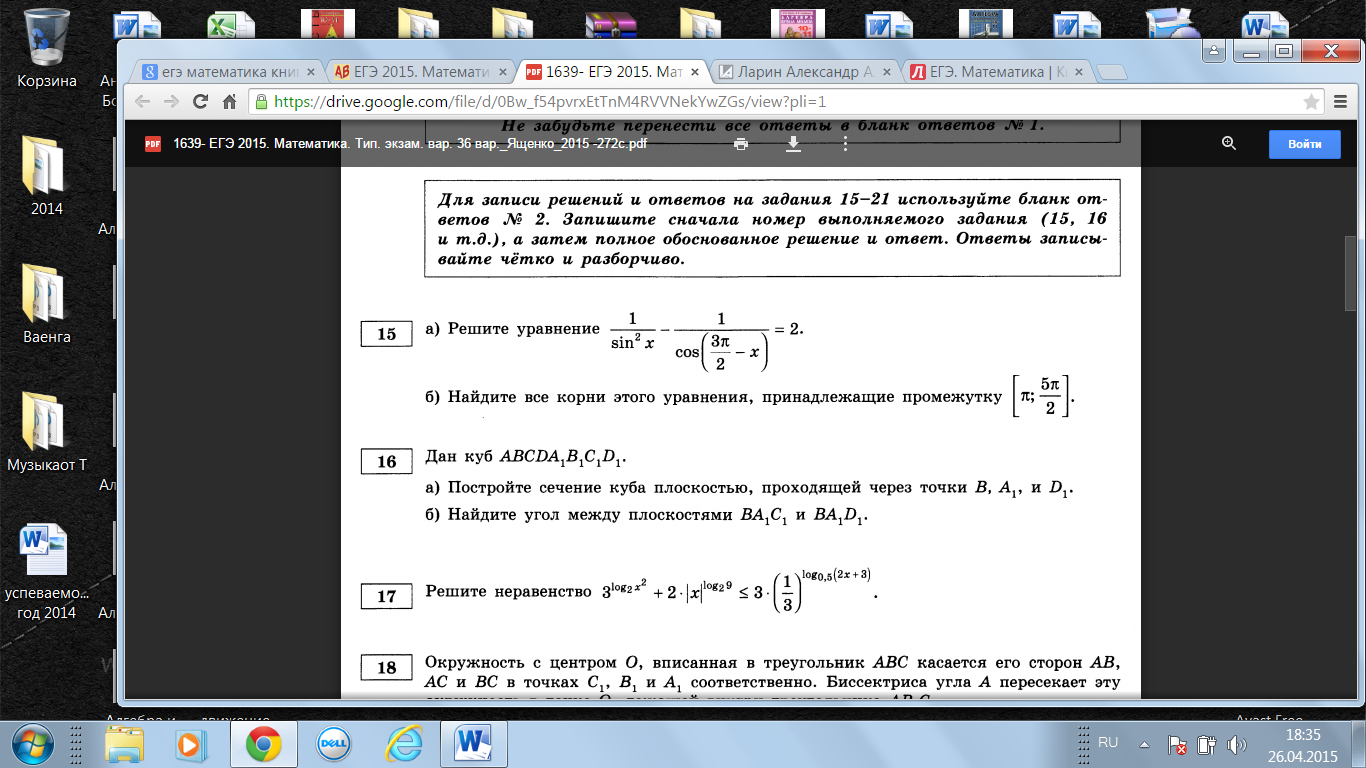This screenshot has width=1366, height=768.
Task: Launch Internet Explorer from taskbar
Action: click(402, 744)
